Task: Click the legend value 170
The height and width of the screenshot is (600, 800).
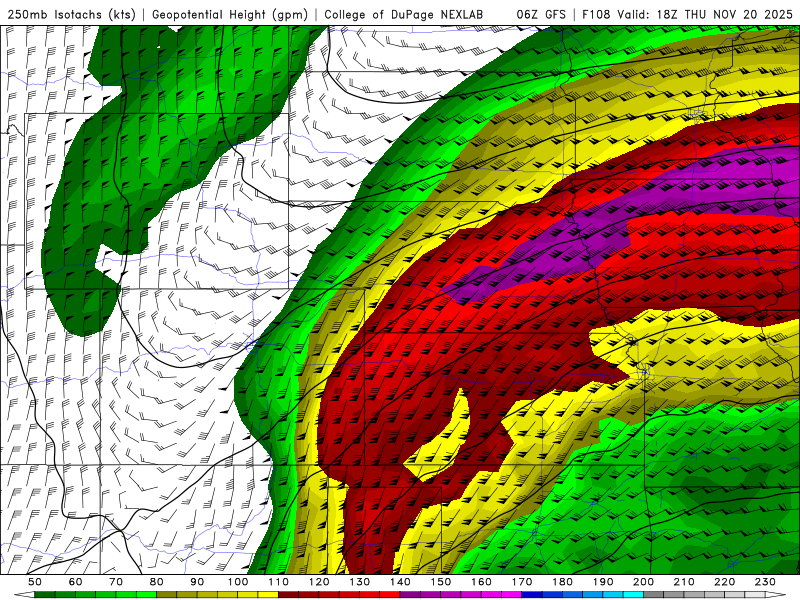Action: (x=521, y=582)
